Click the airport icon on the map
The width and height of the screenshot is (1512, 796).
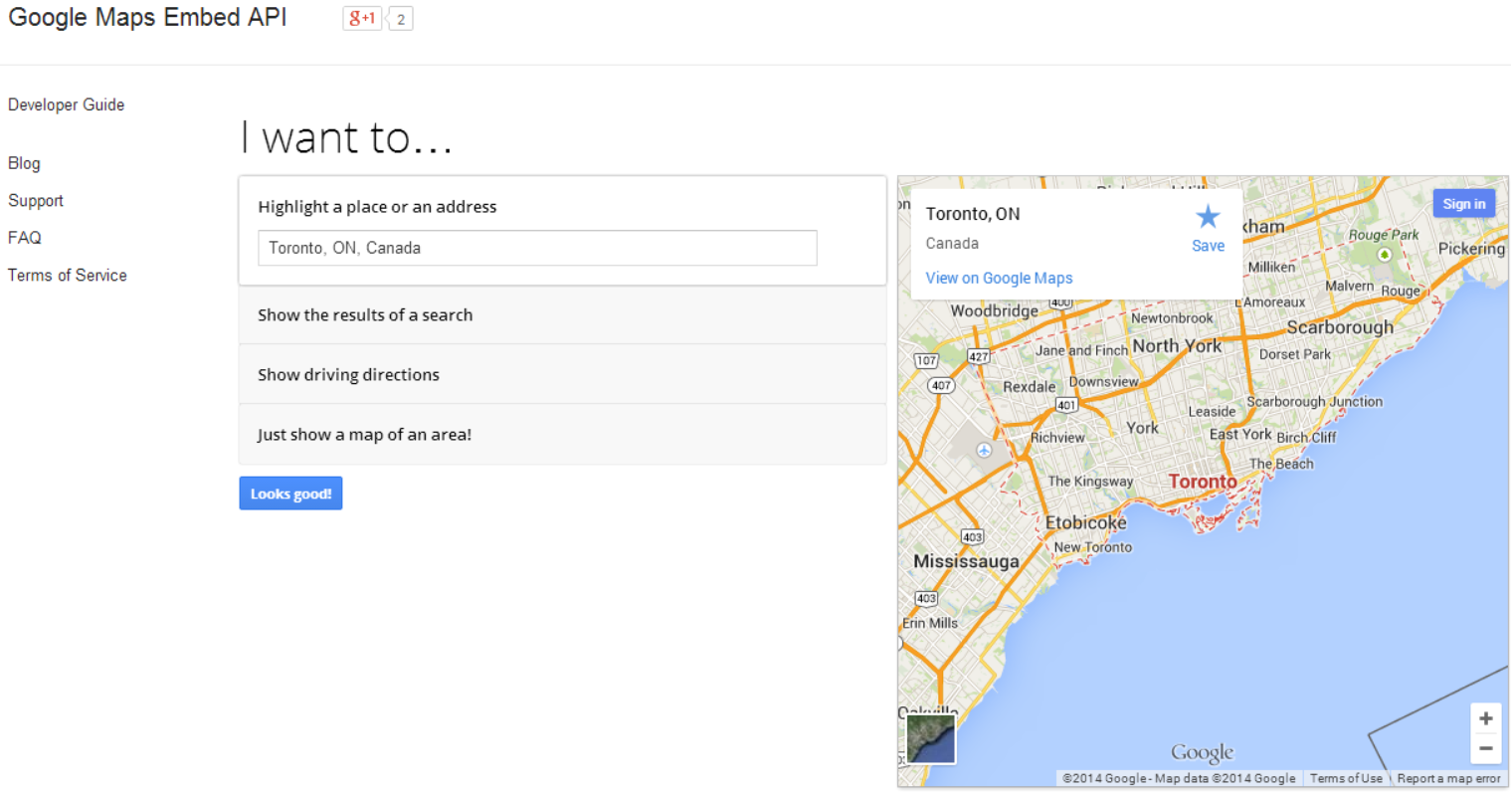point(984,450)
